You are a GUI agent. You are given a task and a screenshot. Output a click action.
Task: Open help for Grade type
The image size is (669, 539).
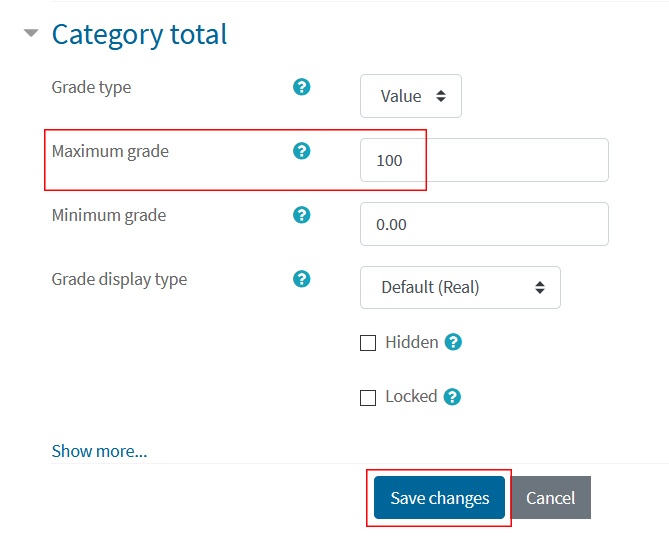(301, 87)
